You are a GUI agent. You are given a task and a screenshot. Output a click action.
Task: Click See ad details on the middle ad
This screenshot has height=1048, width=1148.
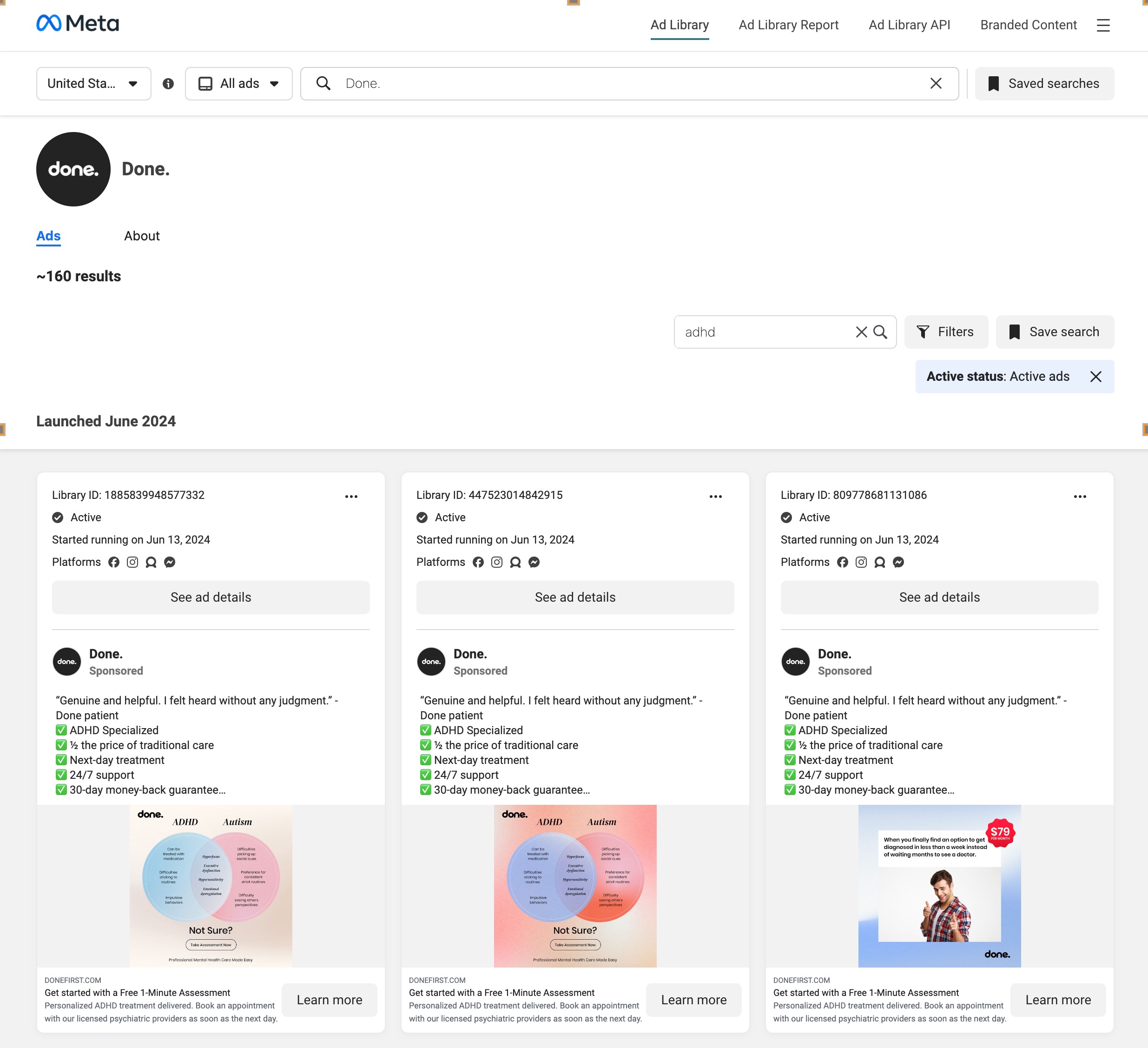(574, 597)
